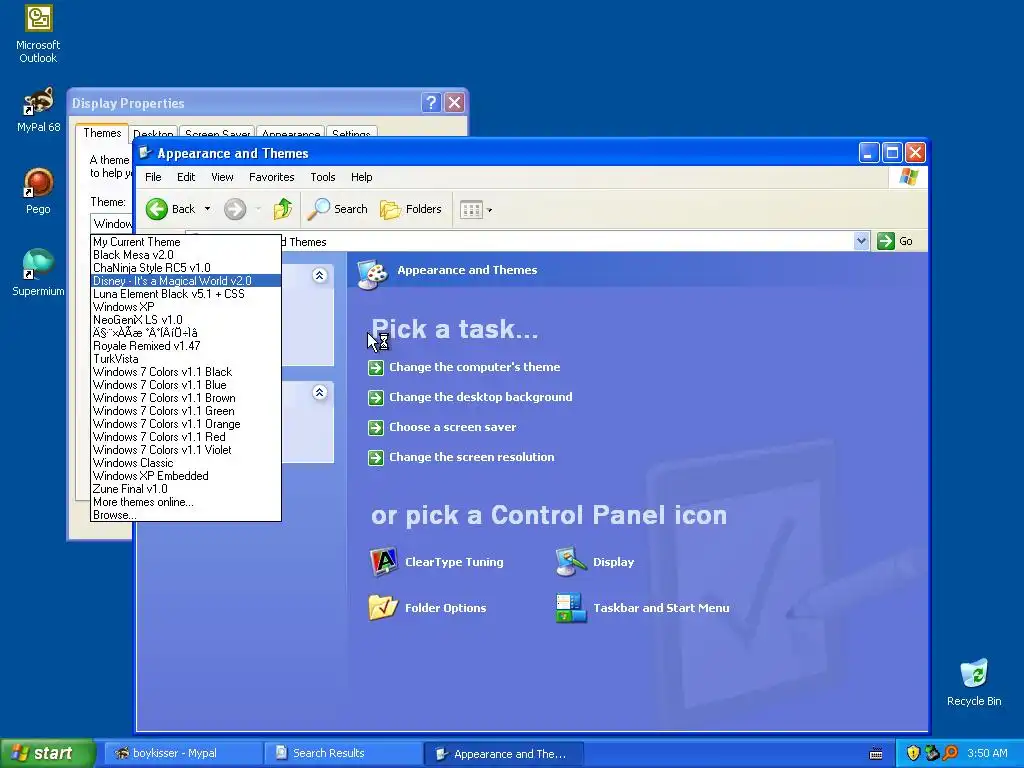Select NeoGeniX LS v1.0 theme
This screenshot has width=1024, height=768.
(186, 320)
